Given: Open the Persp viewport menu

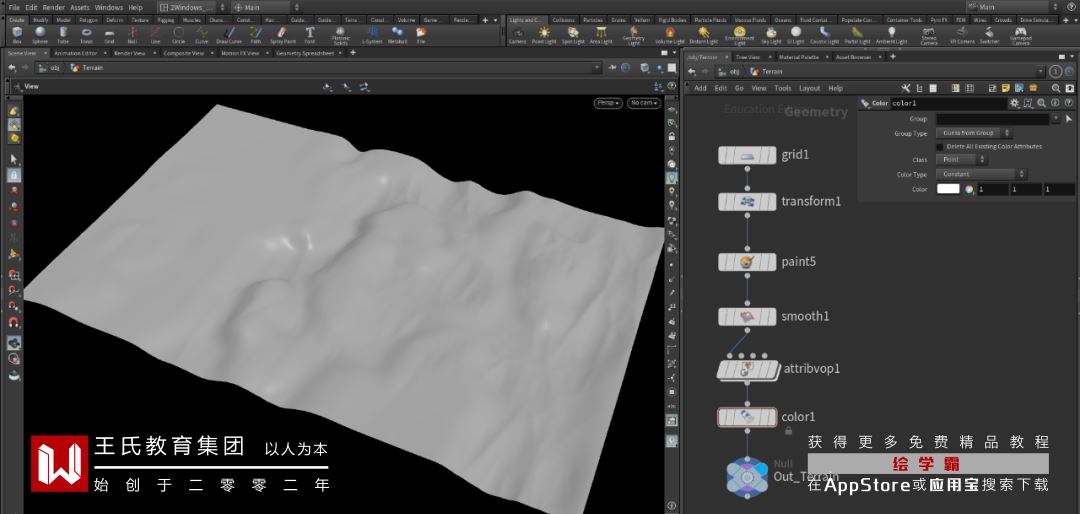Looking at the screenshot, I should coord(607,103).
